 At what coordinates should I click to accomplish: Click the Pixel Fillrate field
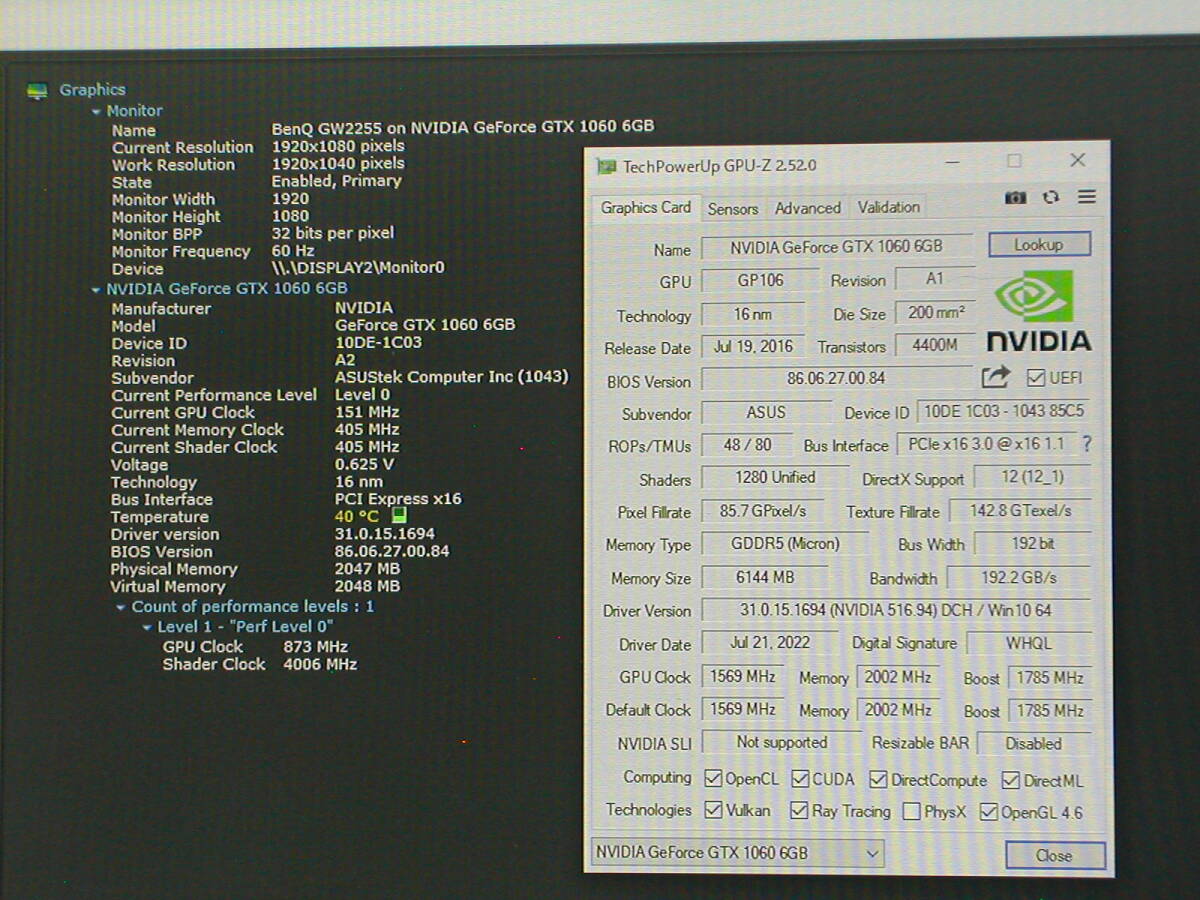click(763, 511)
